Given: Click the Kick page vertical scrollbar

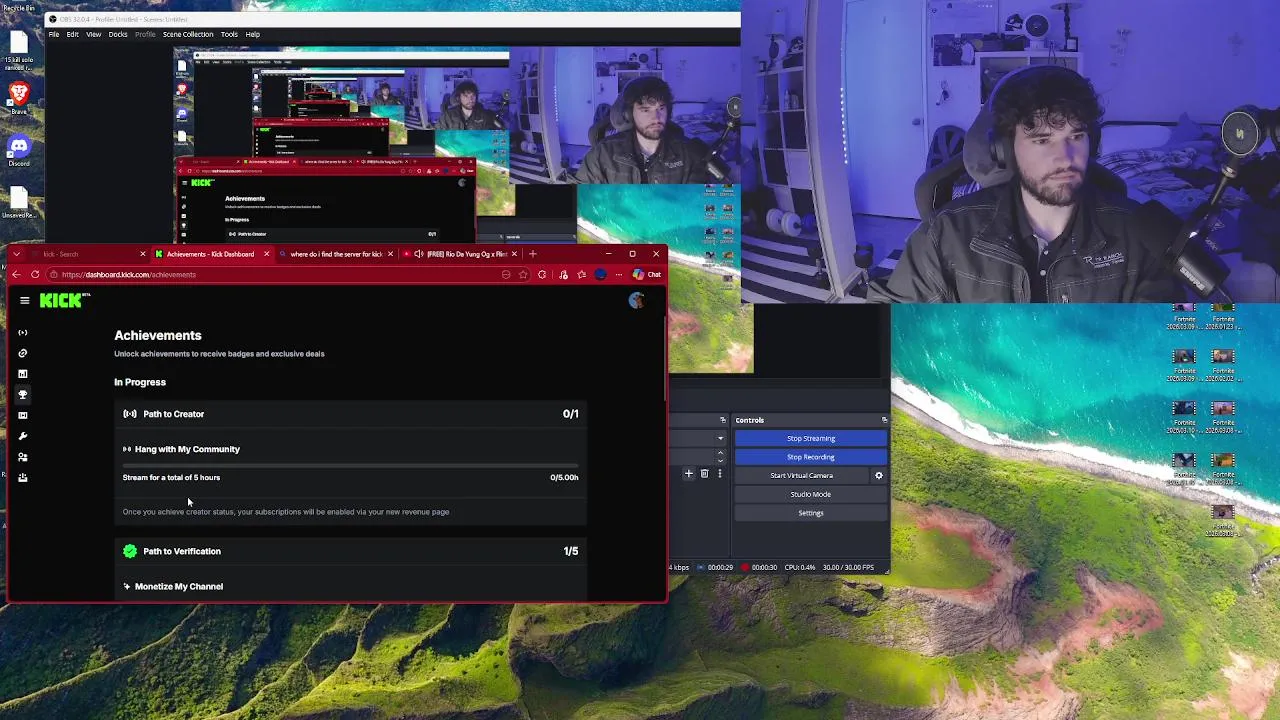Looking at the screenshot, I should [665, 360].
